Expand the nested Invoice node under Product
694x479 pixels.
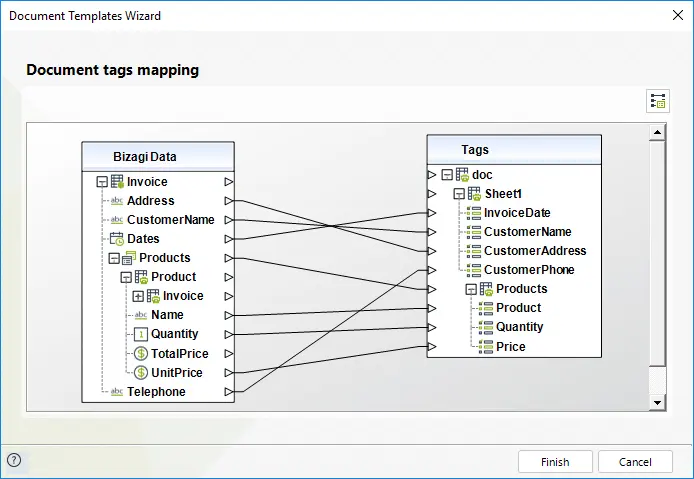tap(138, 296)
